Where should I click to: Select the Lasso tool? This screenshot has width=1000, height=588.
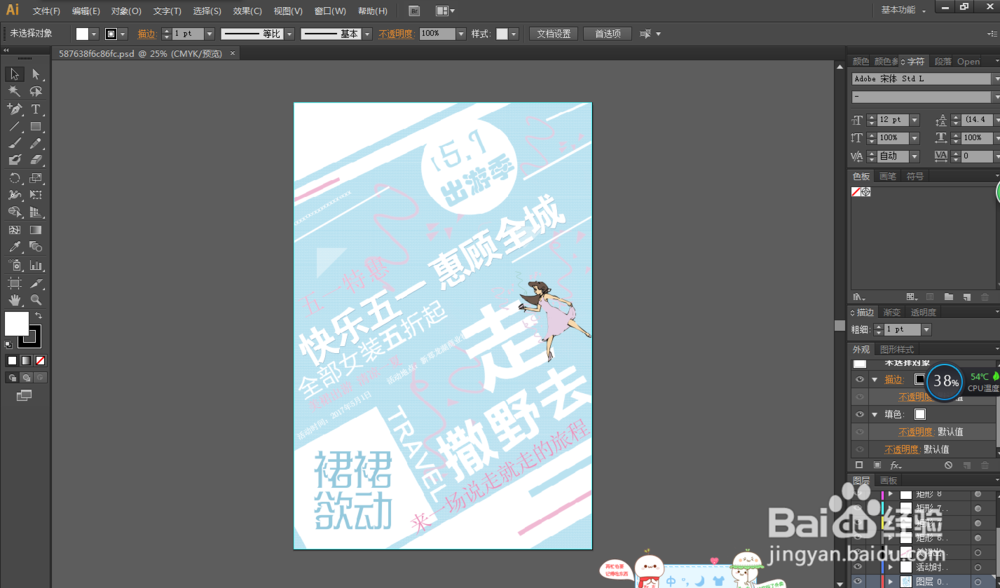36,91
